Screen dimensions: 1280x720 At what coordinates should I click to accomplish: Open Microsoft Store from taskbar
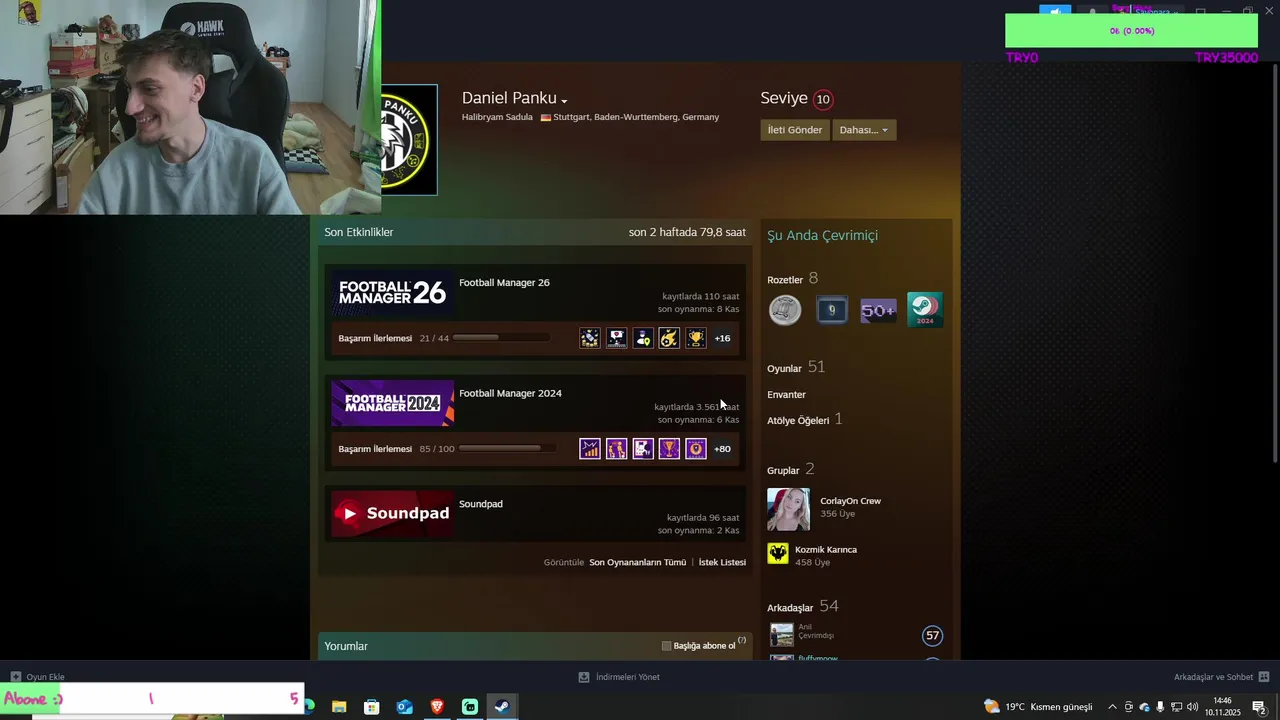[372, 707]
